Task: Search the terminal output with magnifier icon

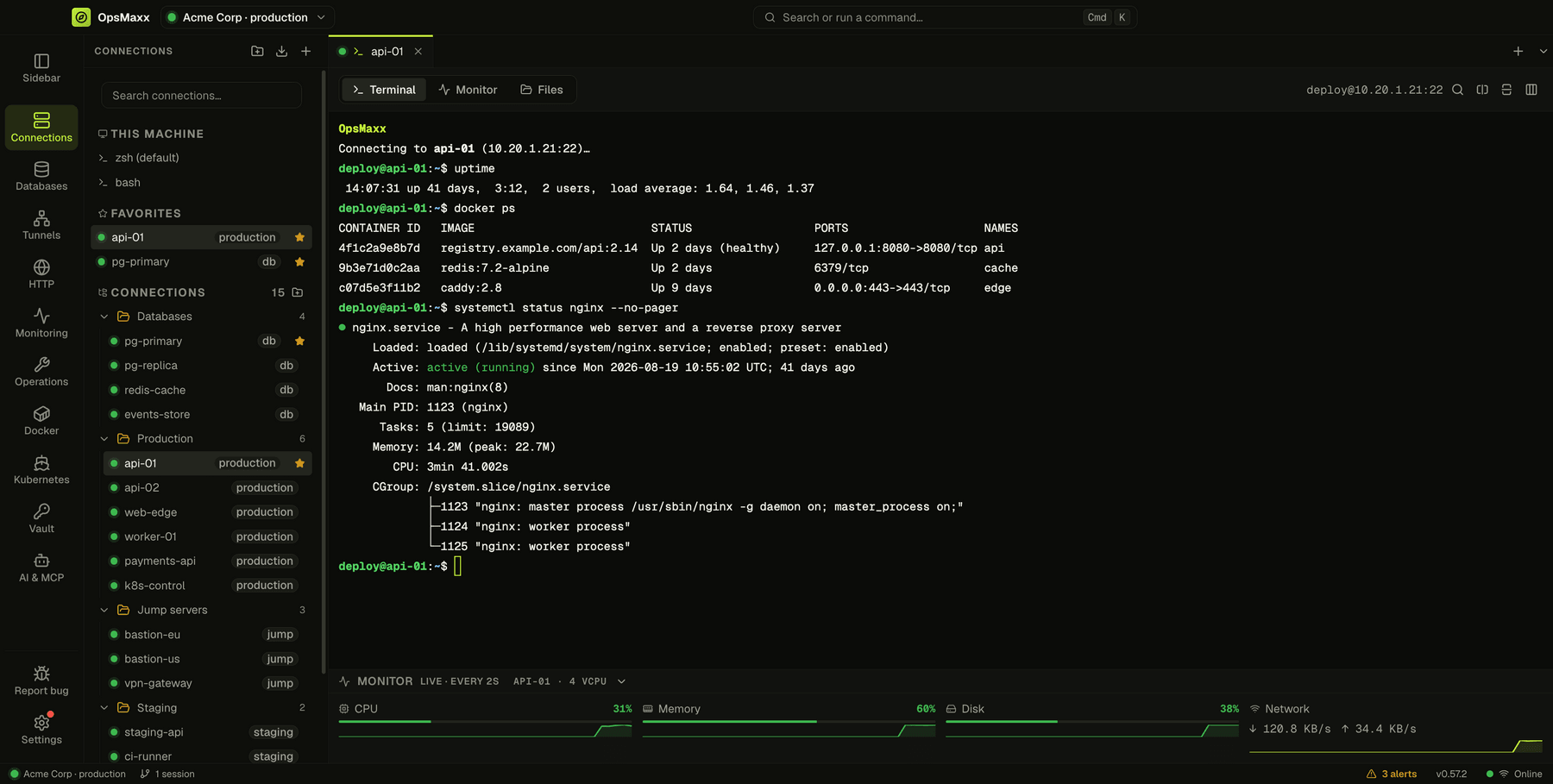Action: pos(1457,90)
